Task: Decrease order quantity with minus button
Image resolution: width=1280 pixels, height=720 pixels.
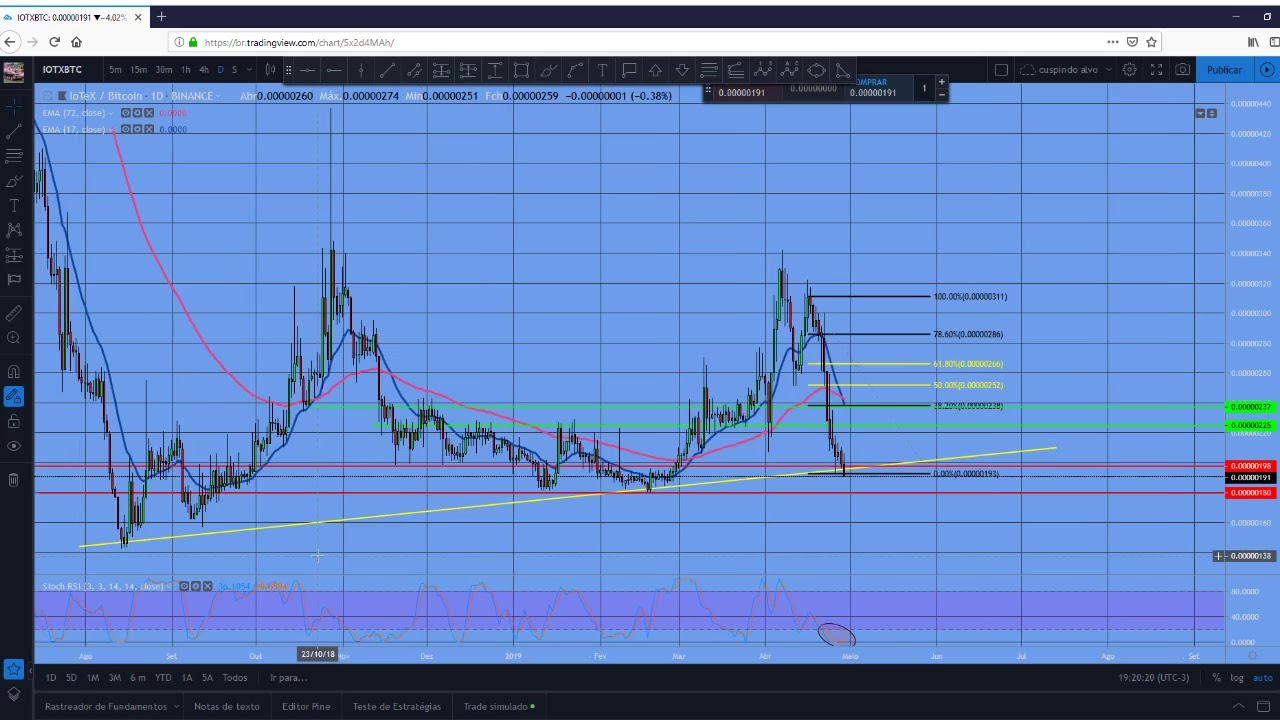Action: 941,94
